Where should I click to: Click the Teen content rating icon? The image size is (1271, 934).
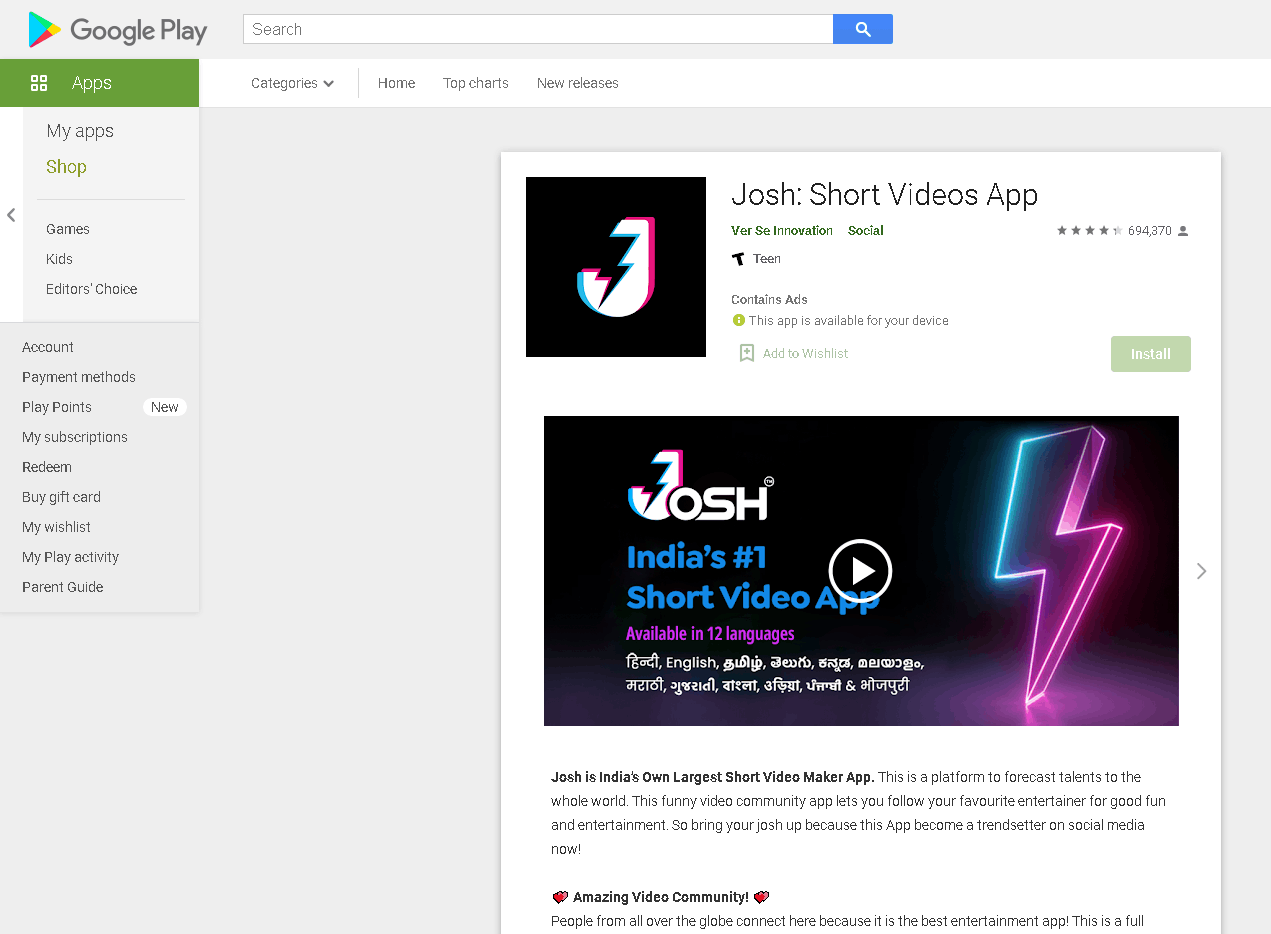tap(739, 259)
